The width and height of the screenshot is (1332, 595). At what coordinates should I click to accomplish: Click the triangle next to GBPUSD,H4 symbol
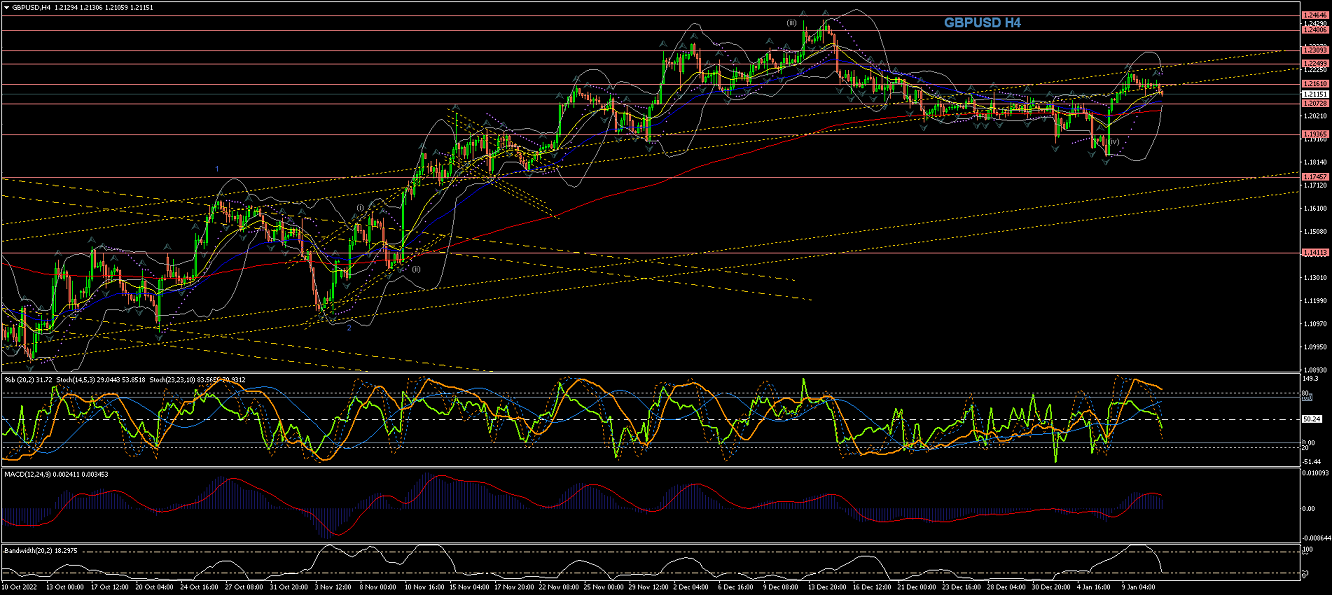(x=6, y=7)
